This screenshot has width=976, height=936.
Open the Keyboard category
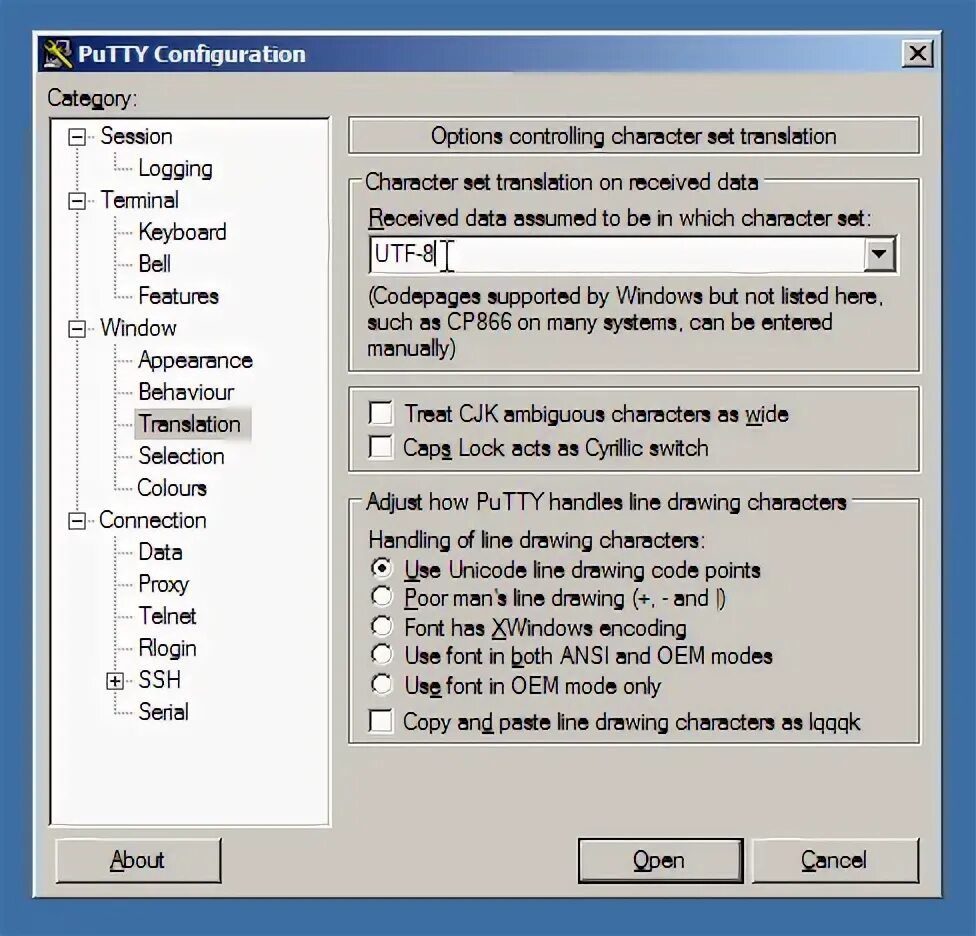[182, 232]
